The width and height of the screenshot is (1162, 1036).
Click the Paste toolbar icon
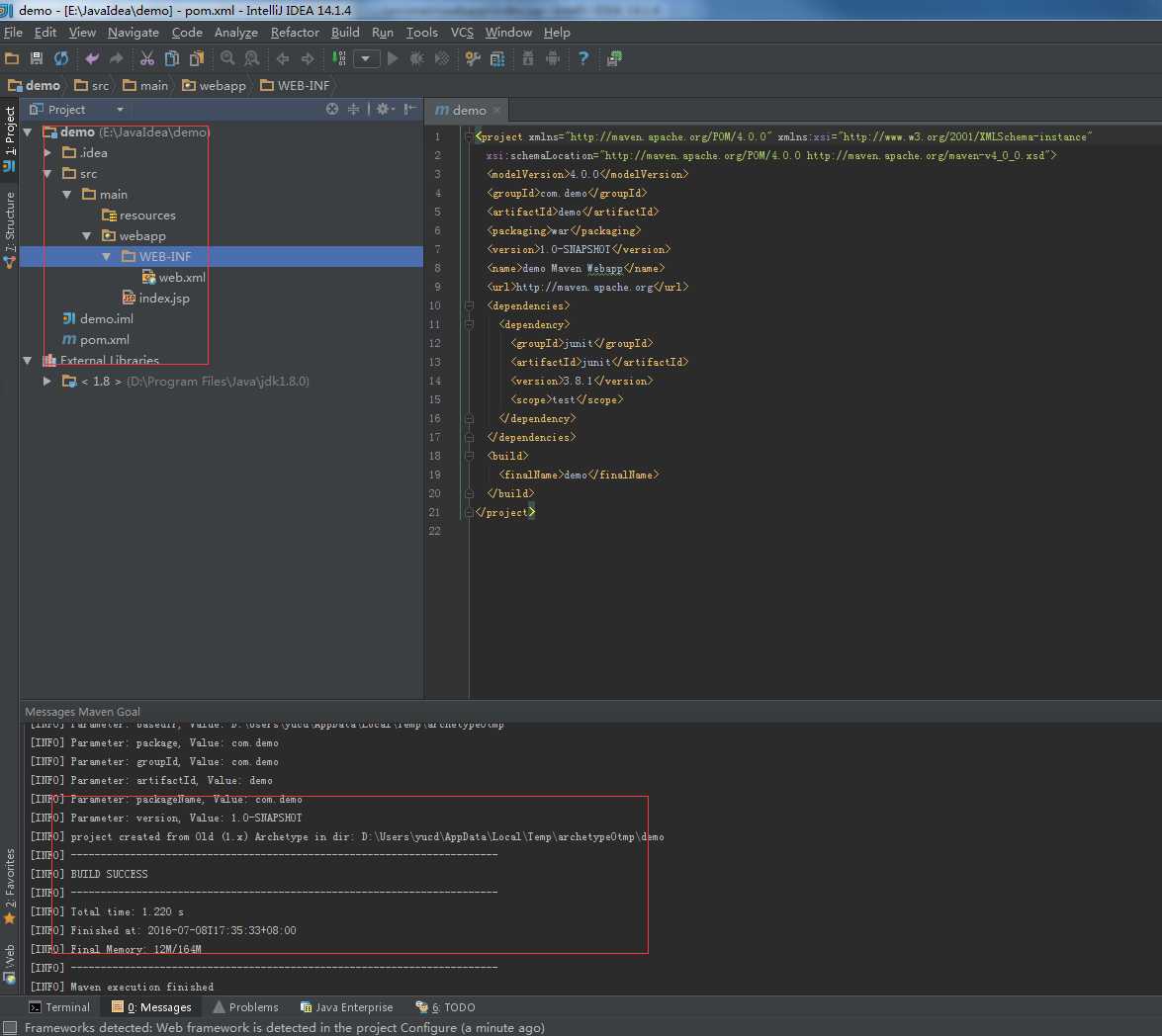click(x=197, y=58)
